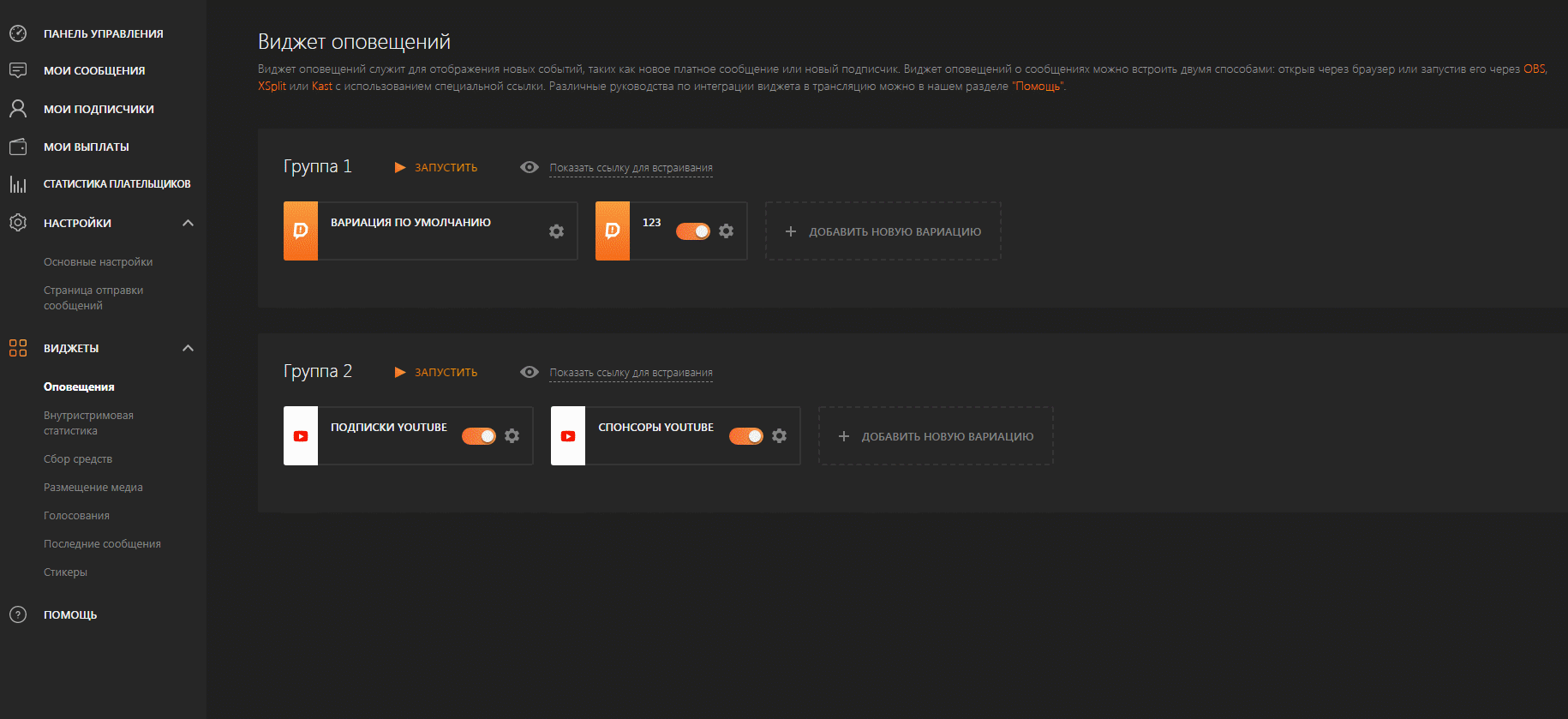The width and height of the screenshot is (1568, 719).
Task: Collapse the Виджеты sidebar section
Action: click(x=188, y=348)
